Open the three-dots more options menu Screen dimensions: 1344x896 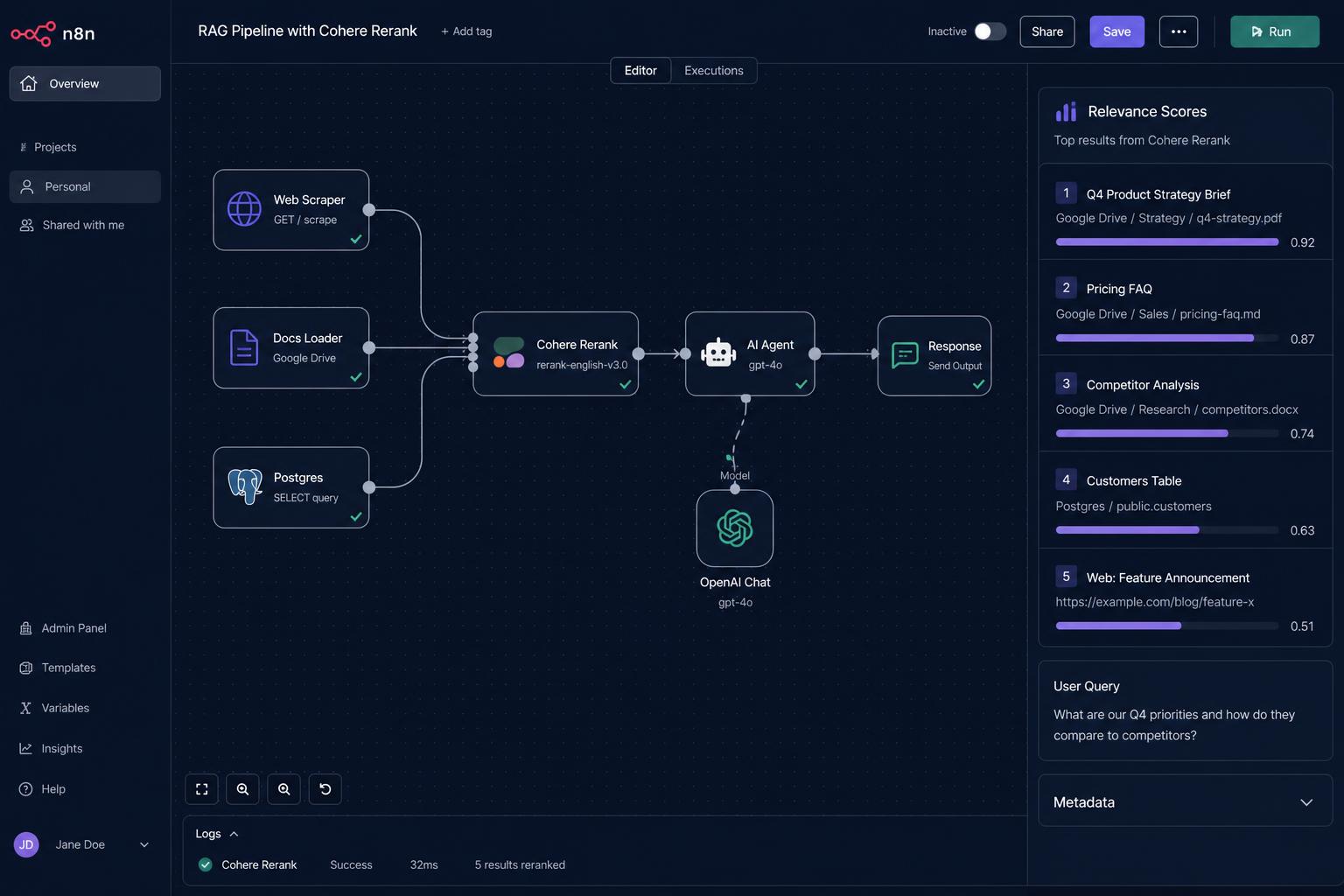(1179, 31)
